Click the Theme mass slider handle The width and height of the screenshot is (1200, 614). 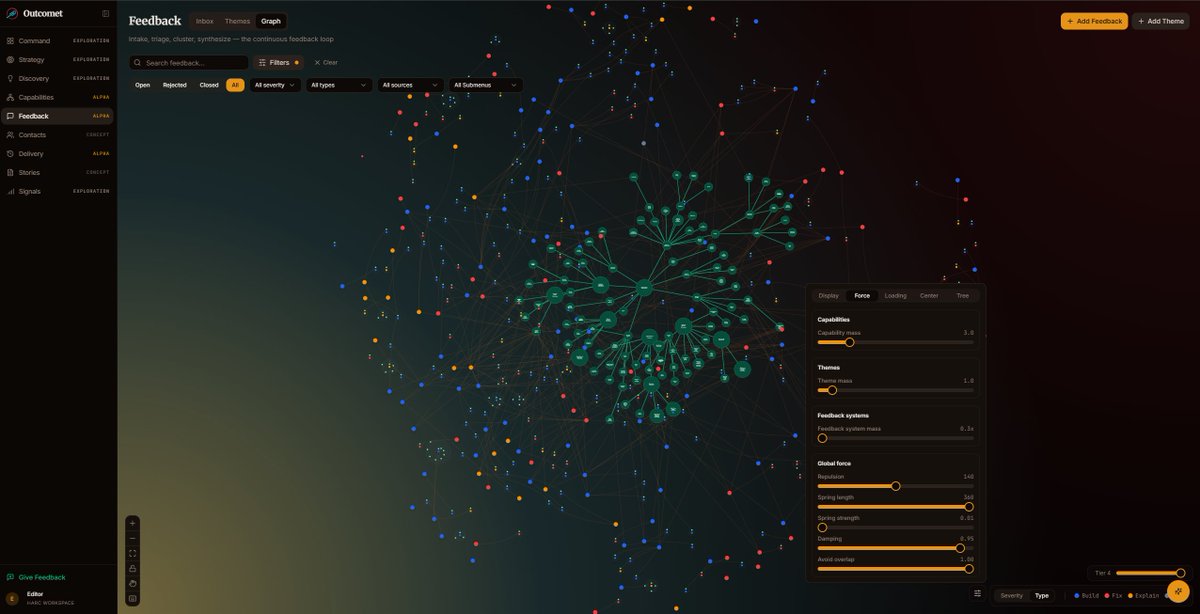coord(832,390)
